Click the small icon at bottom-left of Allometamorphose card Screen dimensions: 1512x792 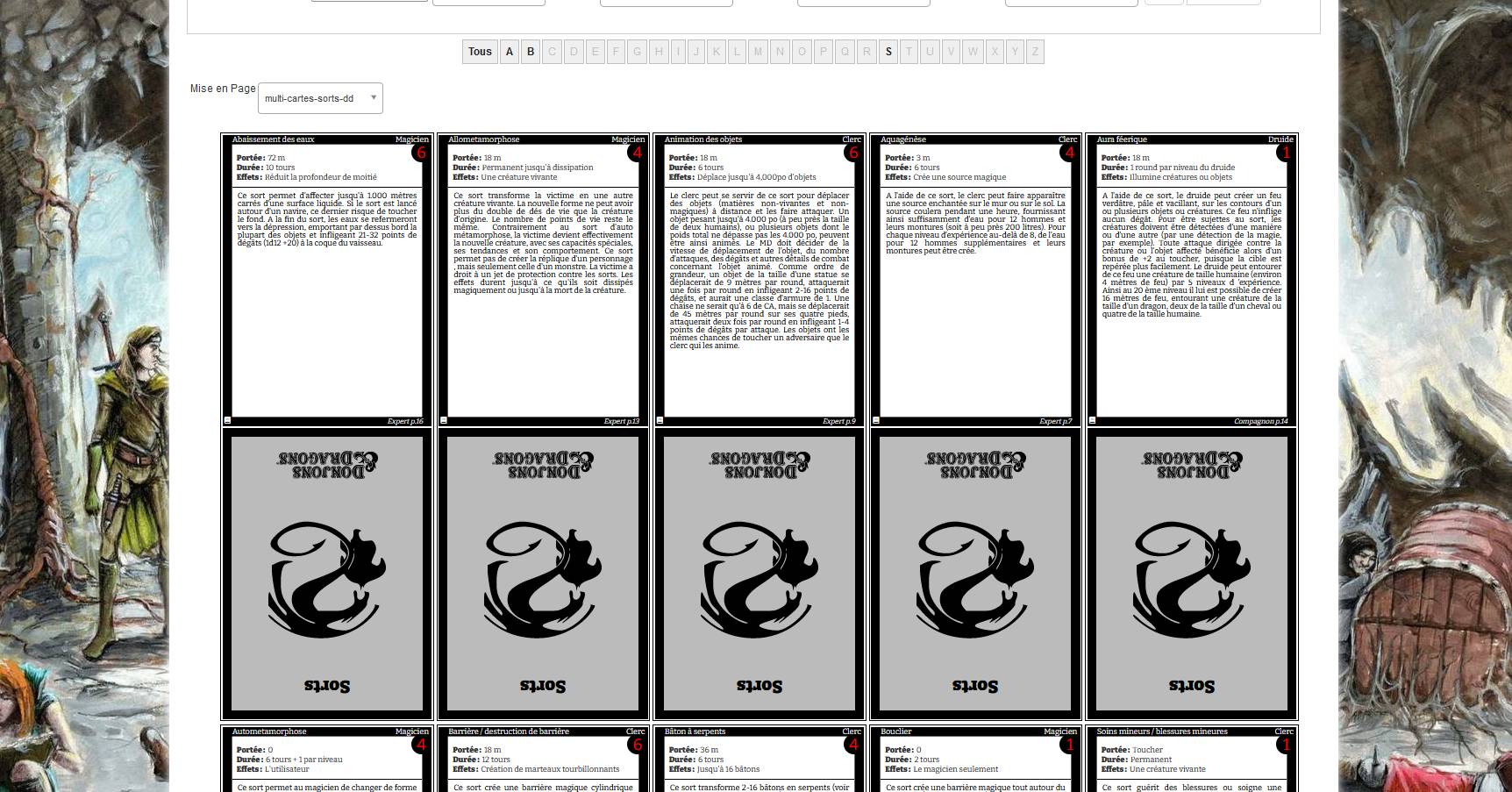444,421
